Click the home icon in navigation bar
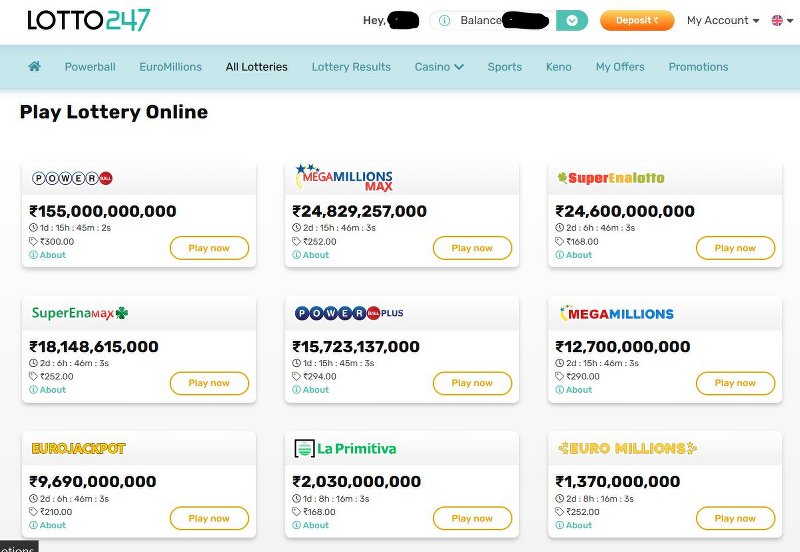 click(35, 67)
